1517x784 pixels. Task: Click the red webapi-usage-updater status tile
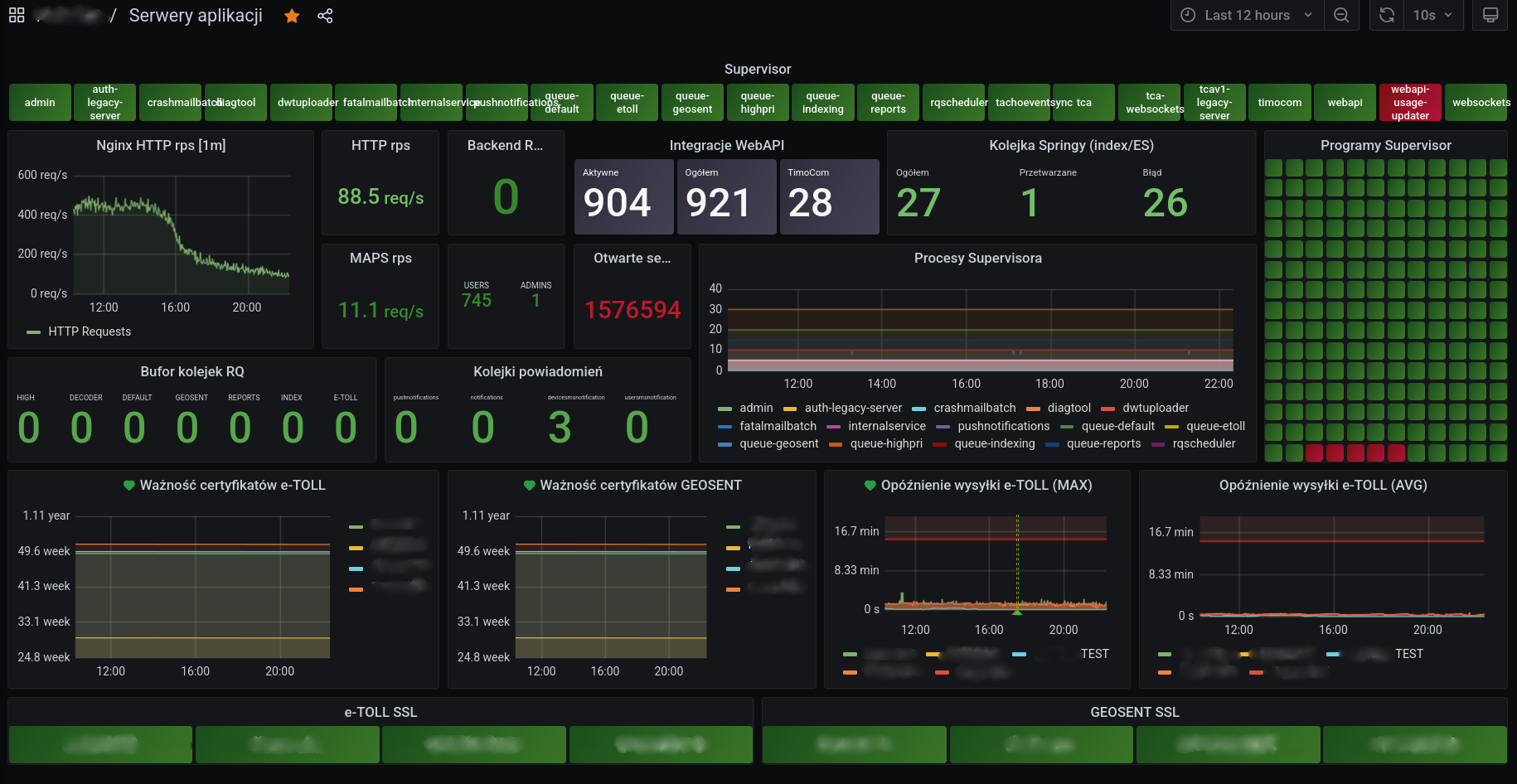point(1410,103)
